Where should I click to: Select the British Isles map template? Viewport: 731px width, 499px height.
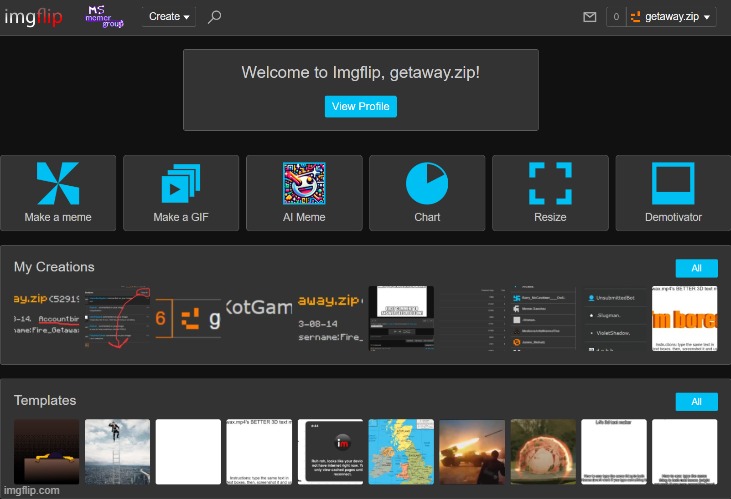(x=401, y=451)
